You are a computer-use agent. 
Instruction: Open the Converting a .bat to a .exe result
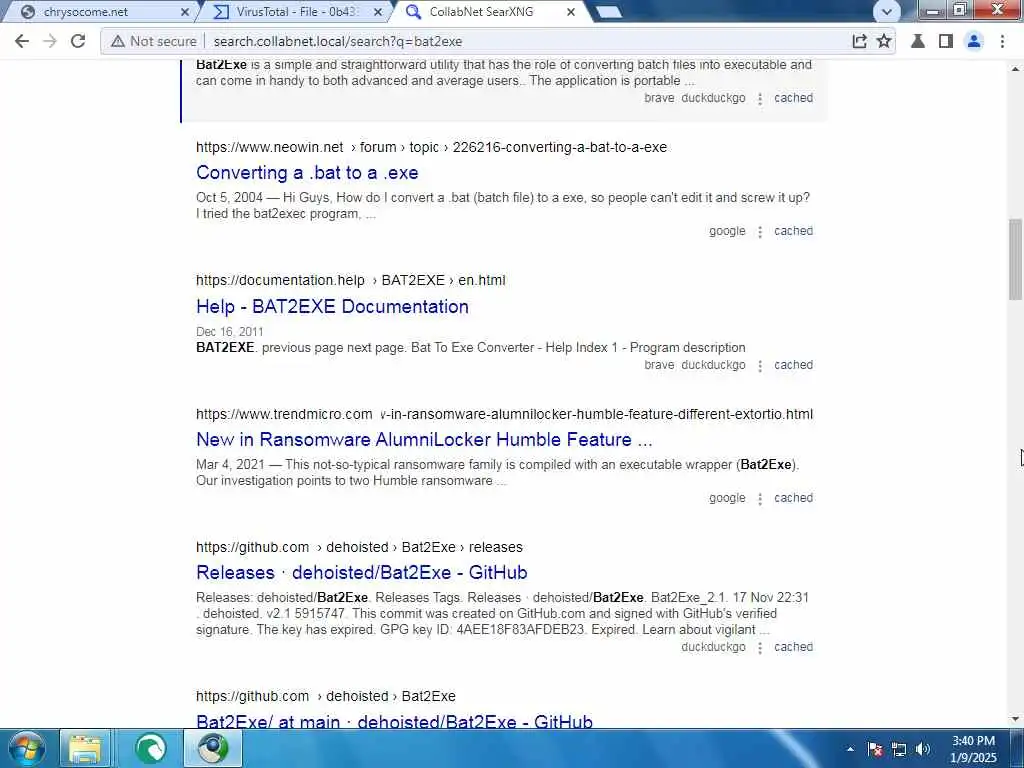[307, 172]
